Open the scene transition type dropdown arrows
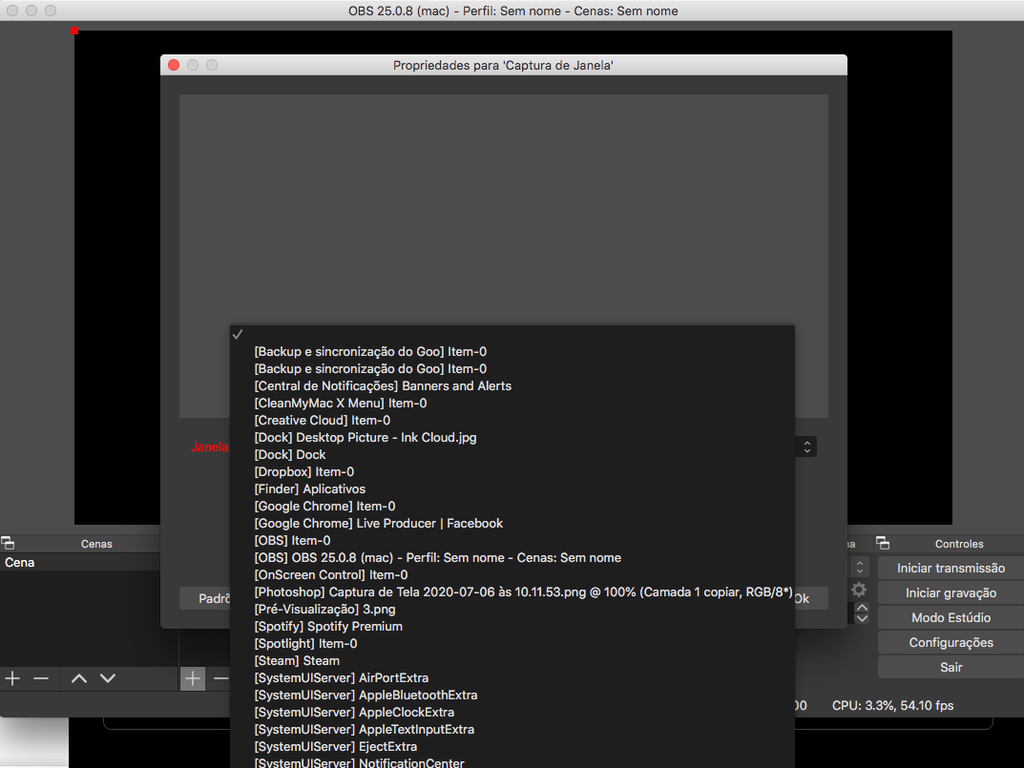Viewport: 1024px width, 768px height. click(x=860, y=567)
